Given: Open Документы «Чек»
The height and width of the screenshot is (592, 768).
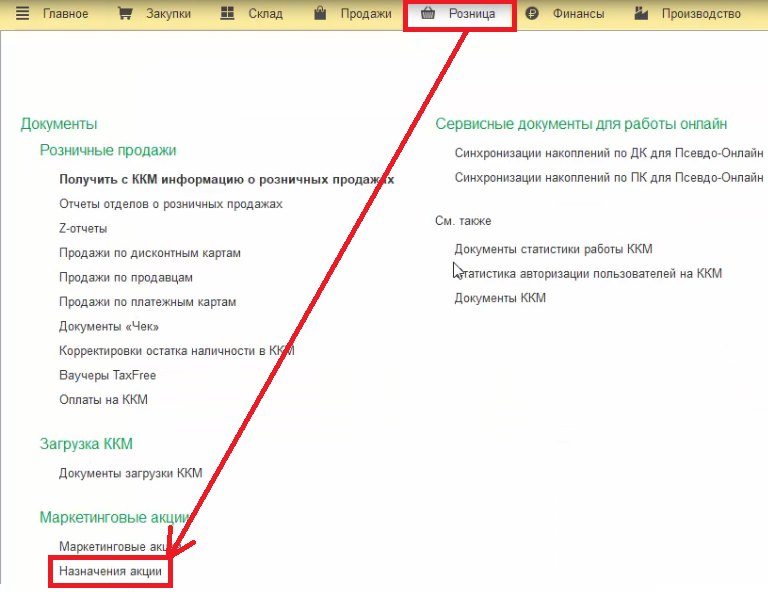Looking at the screenshot, I should click(x=109, y=327).
